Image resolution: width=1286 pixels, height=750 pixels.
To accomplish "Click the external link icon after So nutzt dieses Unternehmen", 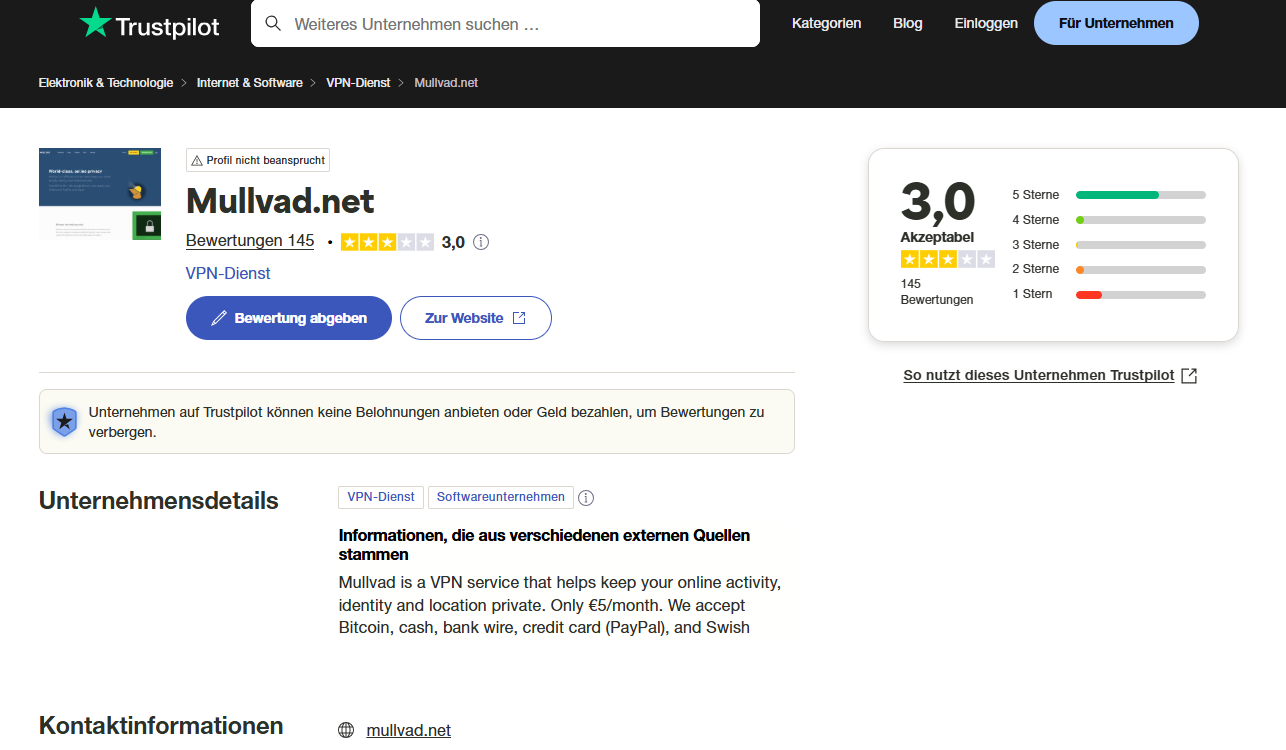I will (1189, 376).
